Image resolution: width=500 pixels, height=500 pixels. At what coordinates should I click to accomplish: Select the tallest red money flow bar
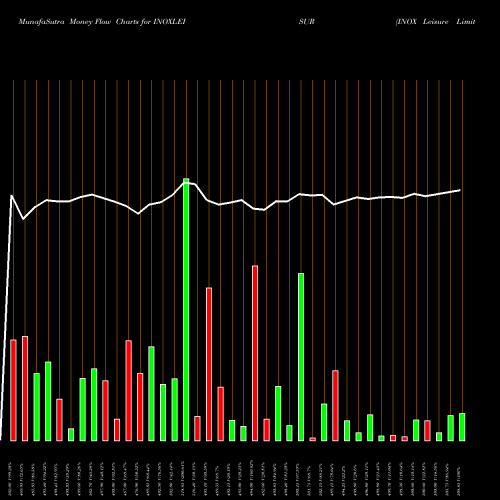click(x=255, y=353)
